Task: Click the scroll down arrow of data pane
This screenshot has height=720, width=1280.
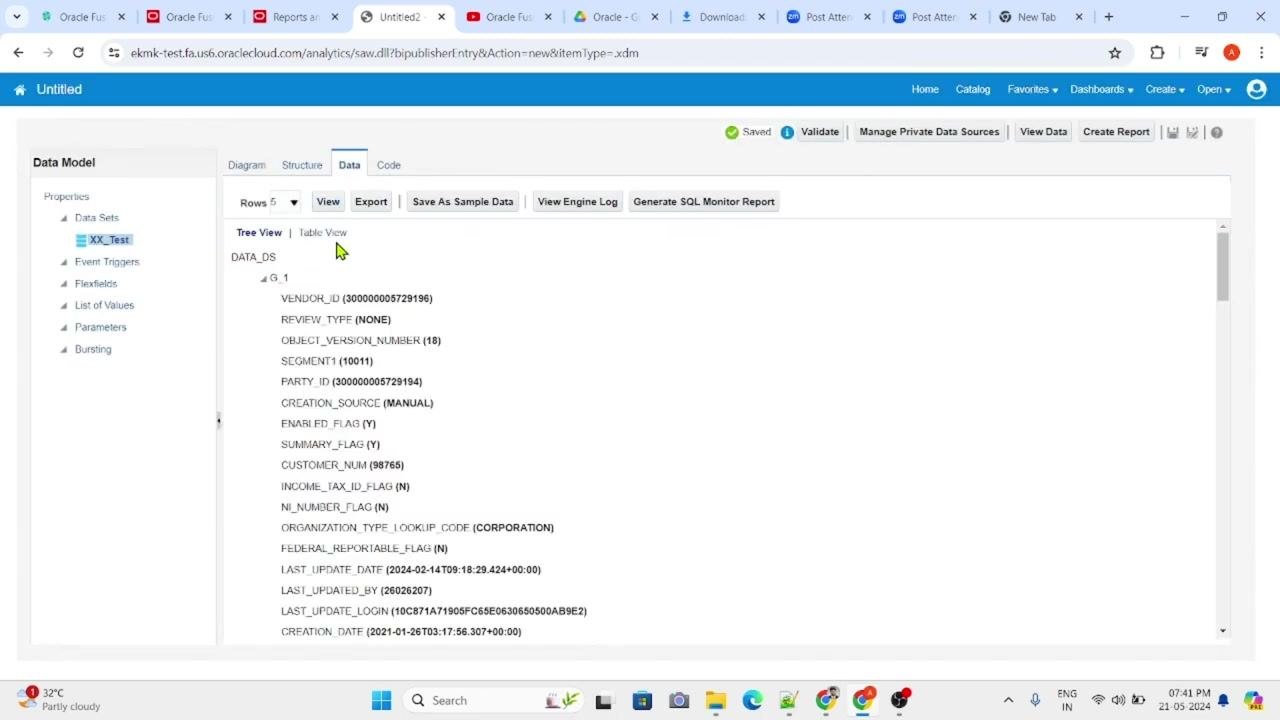Action: click(x=1222, y=631)
